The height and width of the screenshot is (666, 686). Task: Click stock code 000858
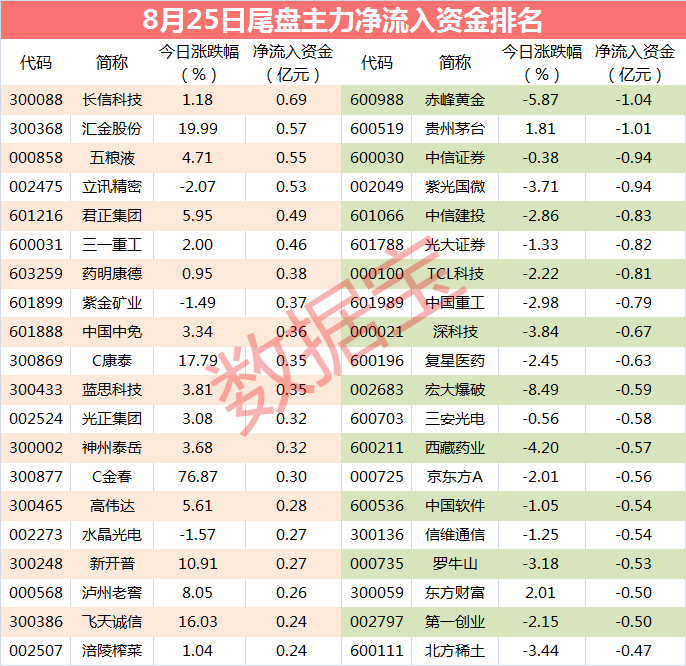click(x=36, y=158)
